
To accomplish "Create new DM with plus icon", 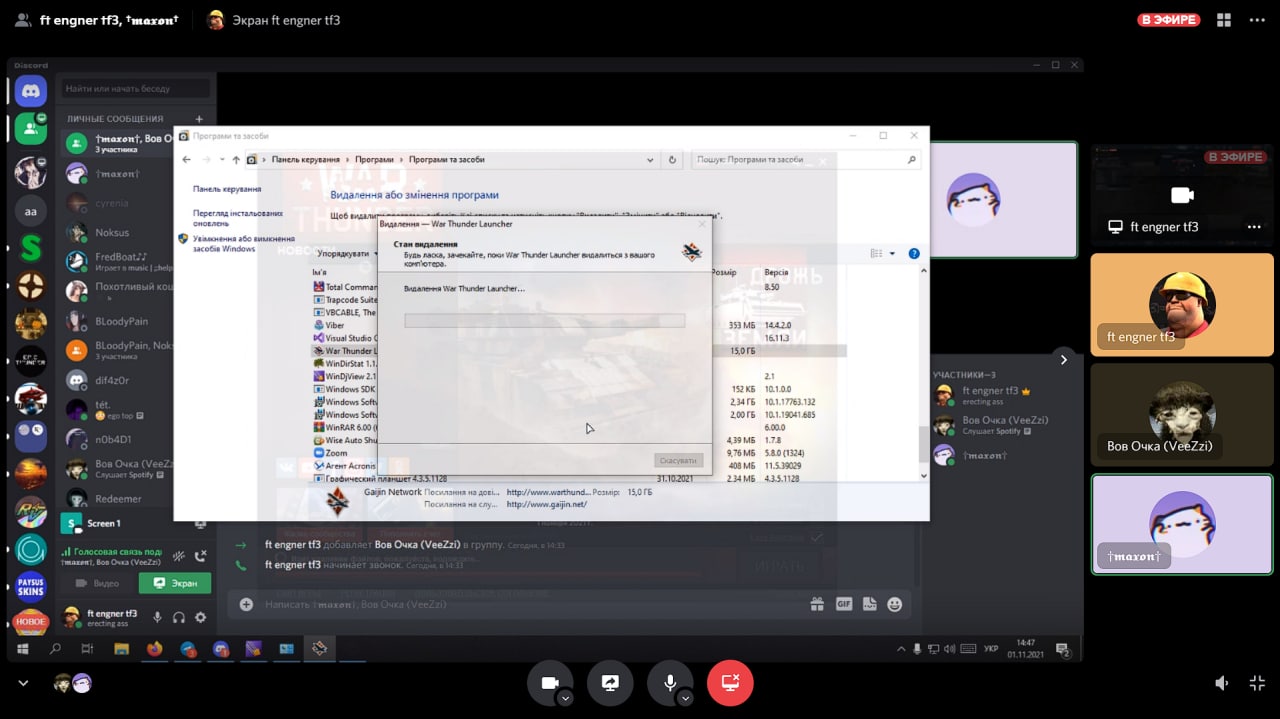I will (200, 119).
